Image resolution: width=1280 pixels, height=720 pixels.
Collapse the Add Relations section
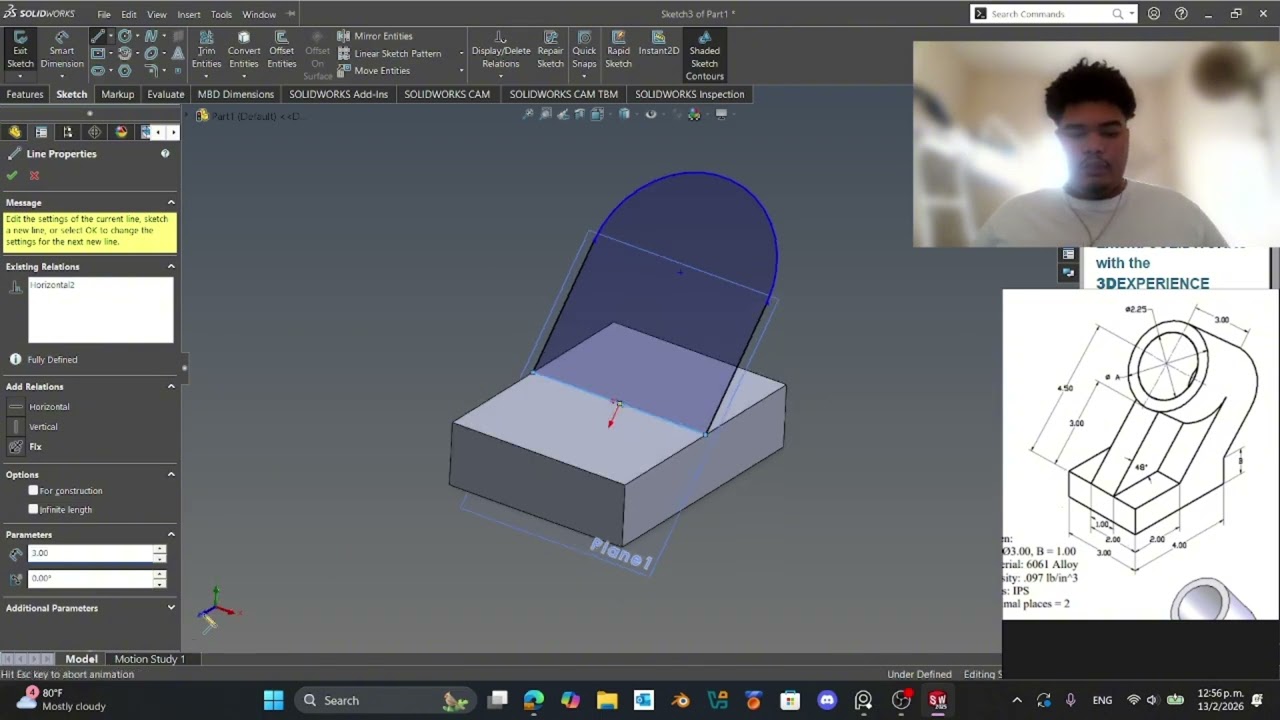[x=171, y=387]
